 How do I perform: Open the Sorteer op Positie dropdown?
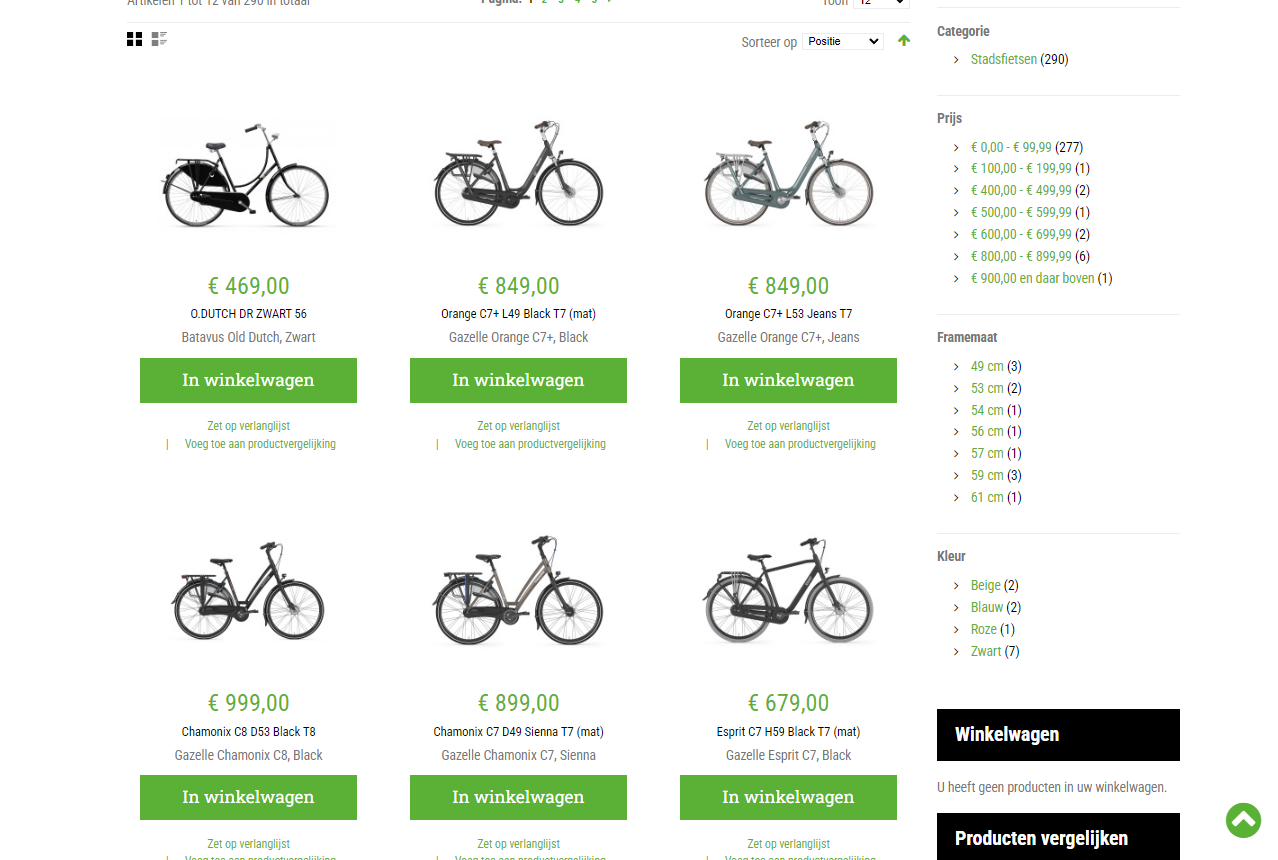[843, 41]
